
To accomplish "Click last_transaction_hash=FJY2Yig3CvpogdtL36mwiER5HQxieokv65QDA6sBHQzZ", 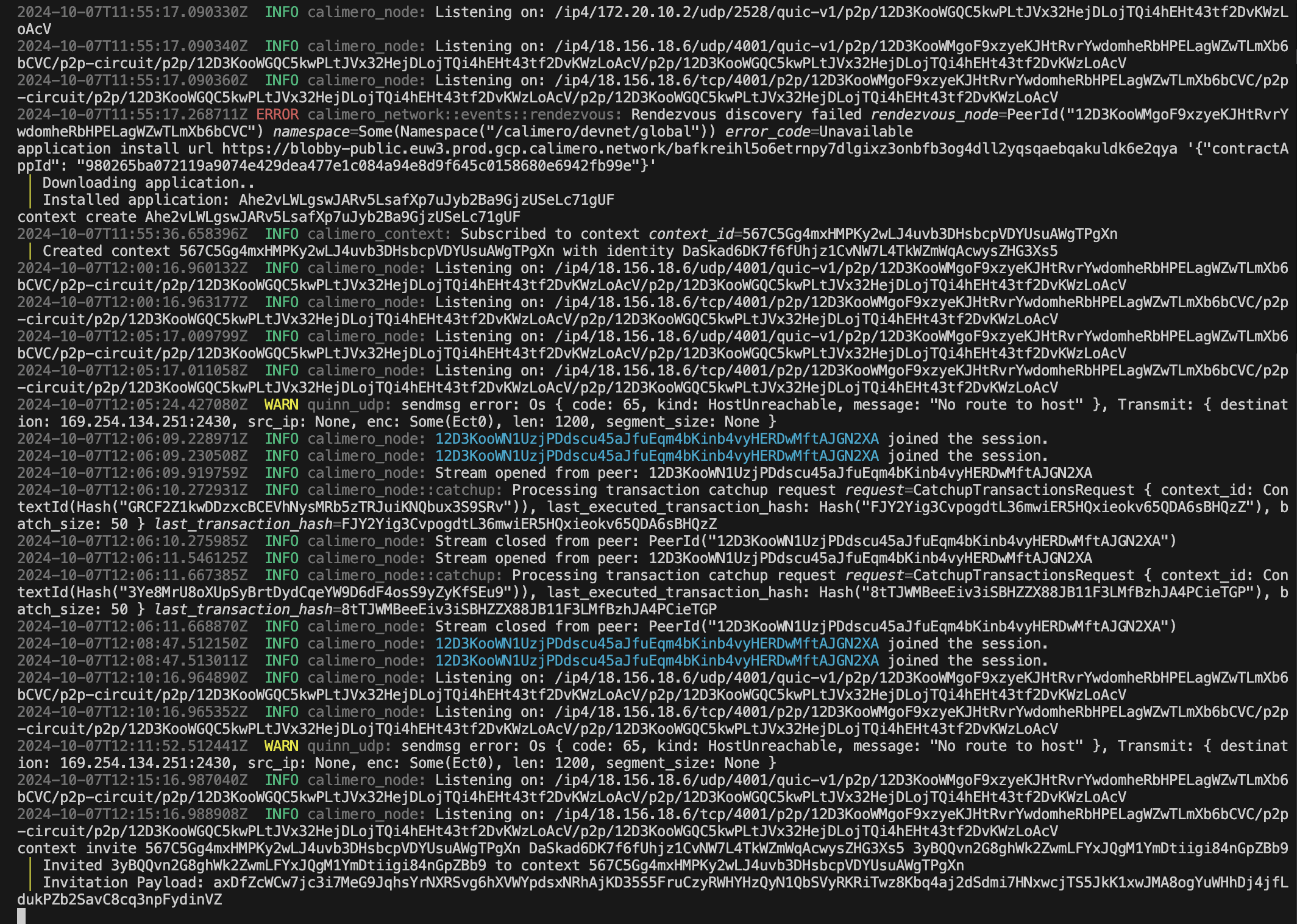I will (435, 524).
